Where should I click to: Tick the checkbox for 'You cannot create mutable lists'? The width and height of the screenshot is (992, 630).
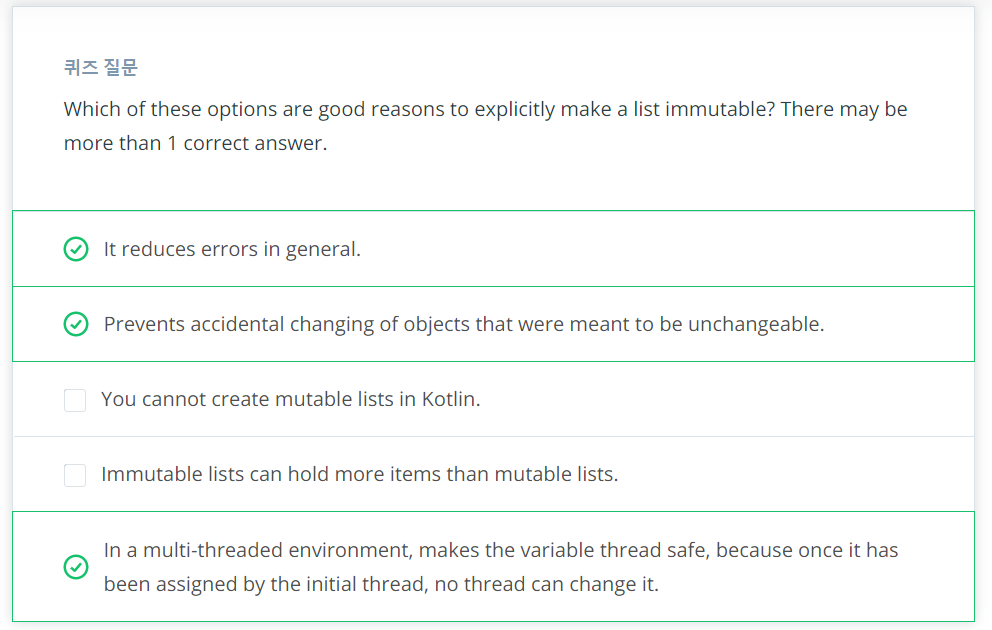click(75, 400)
